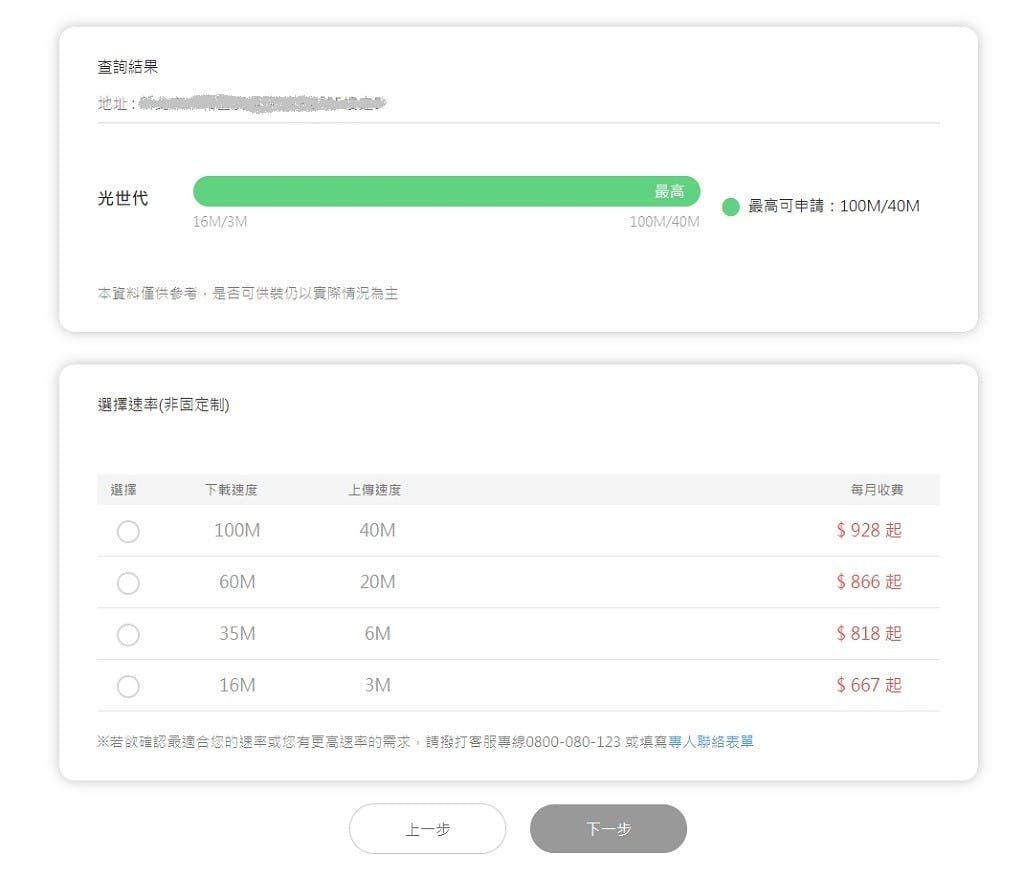Viewport: 1024px width, 877px height.
Task: Click the green dot beside 最高可申請
Action: [x=731, y=207]
